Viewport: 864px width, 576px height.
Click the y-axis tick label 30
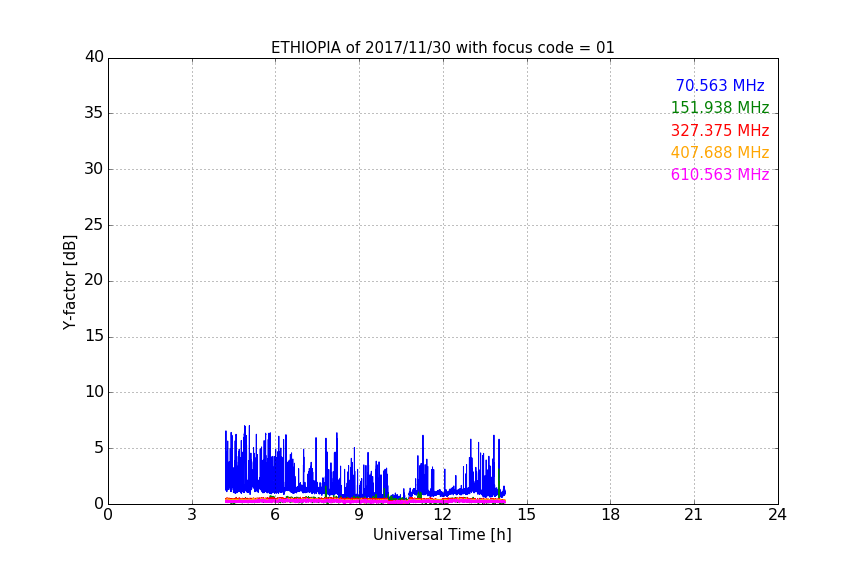click(94, 169)
